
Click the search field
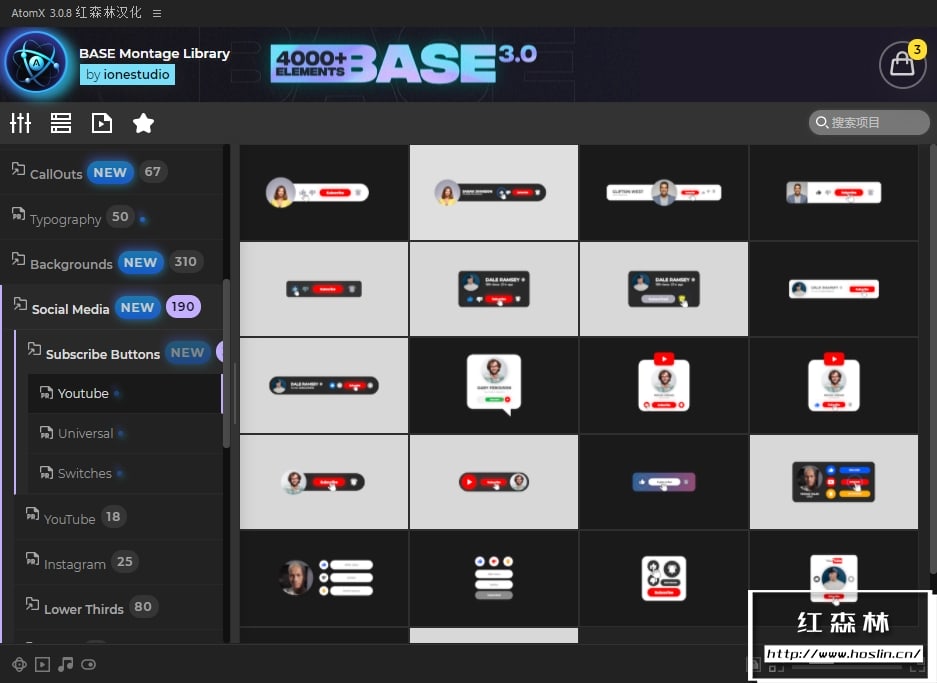click(869, 122)
